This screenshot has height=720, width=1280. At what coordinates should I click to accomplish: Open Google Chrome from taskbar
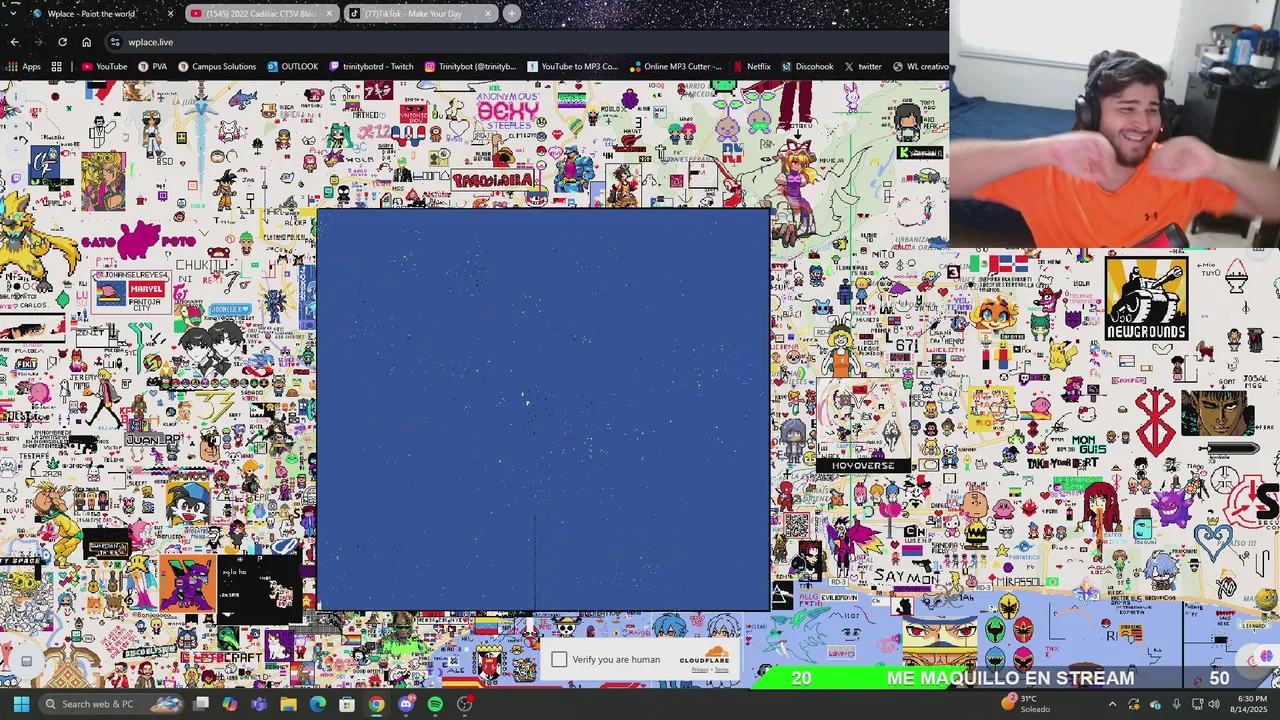click(376, 704)
